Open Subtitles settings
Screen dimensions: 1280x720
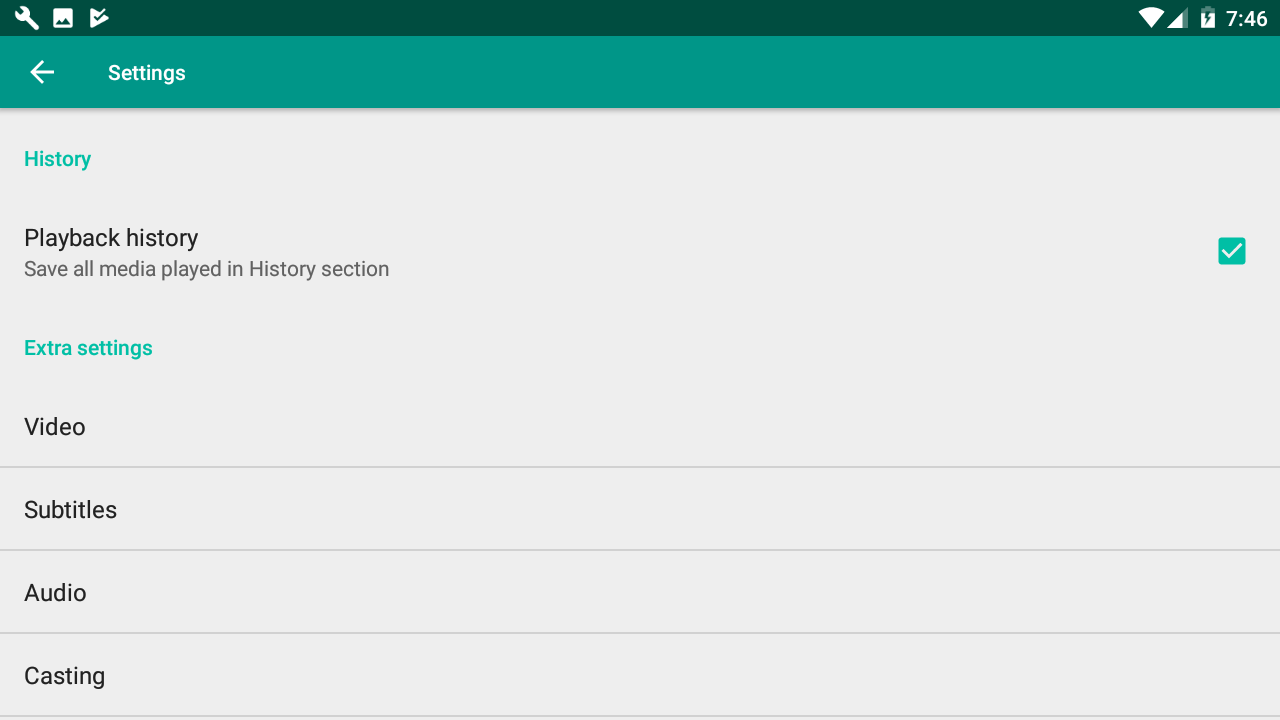[x=70, y=510]
